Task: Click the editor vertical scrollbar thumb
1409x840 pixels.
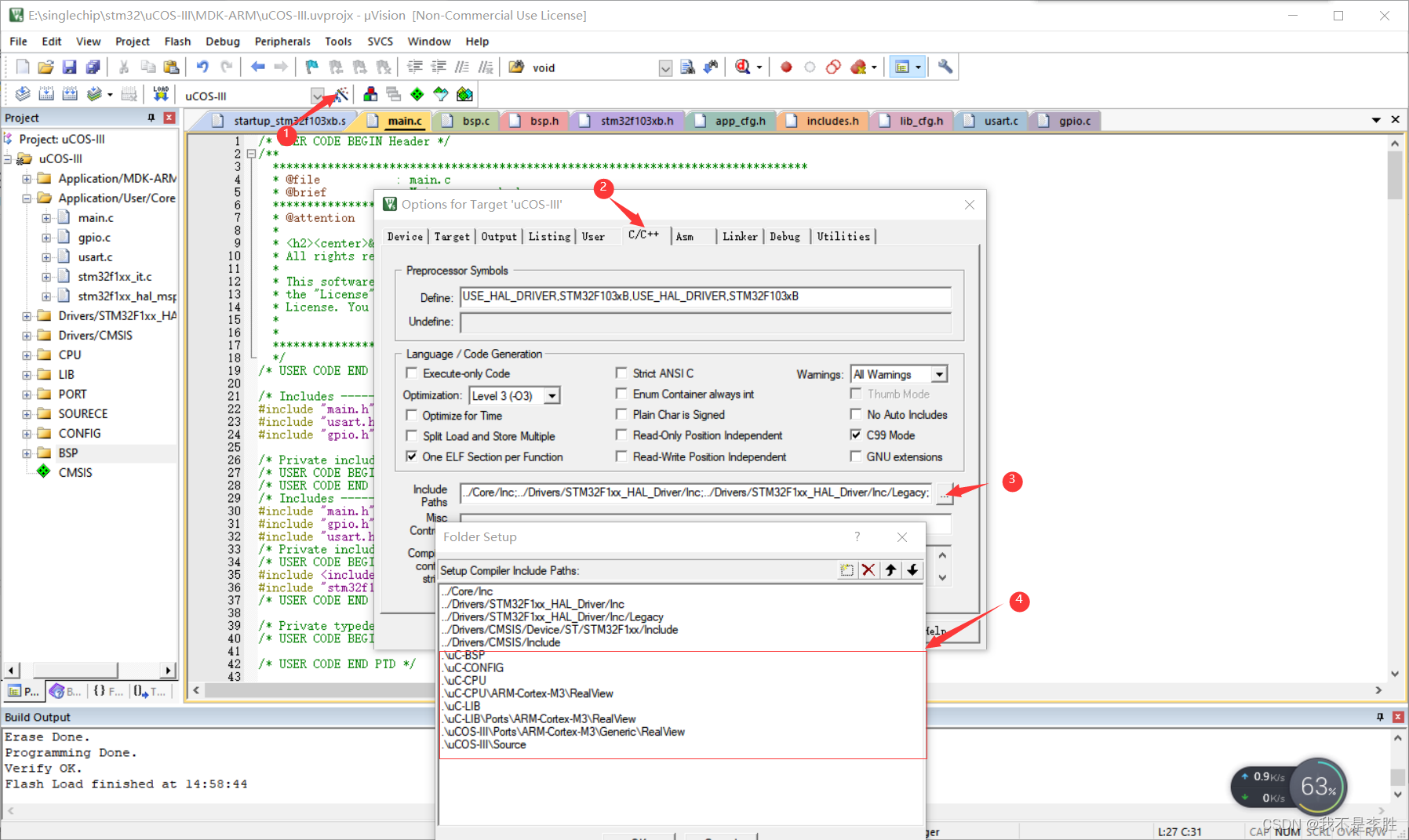Action: click(1394, 176)
